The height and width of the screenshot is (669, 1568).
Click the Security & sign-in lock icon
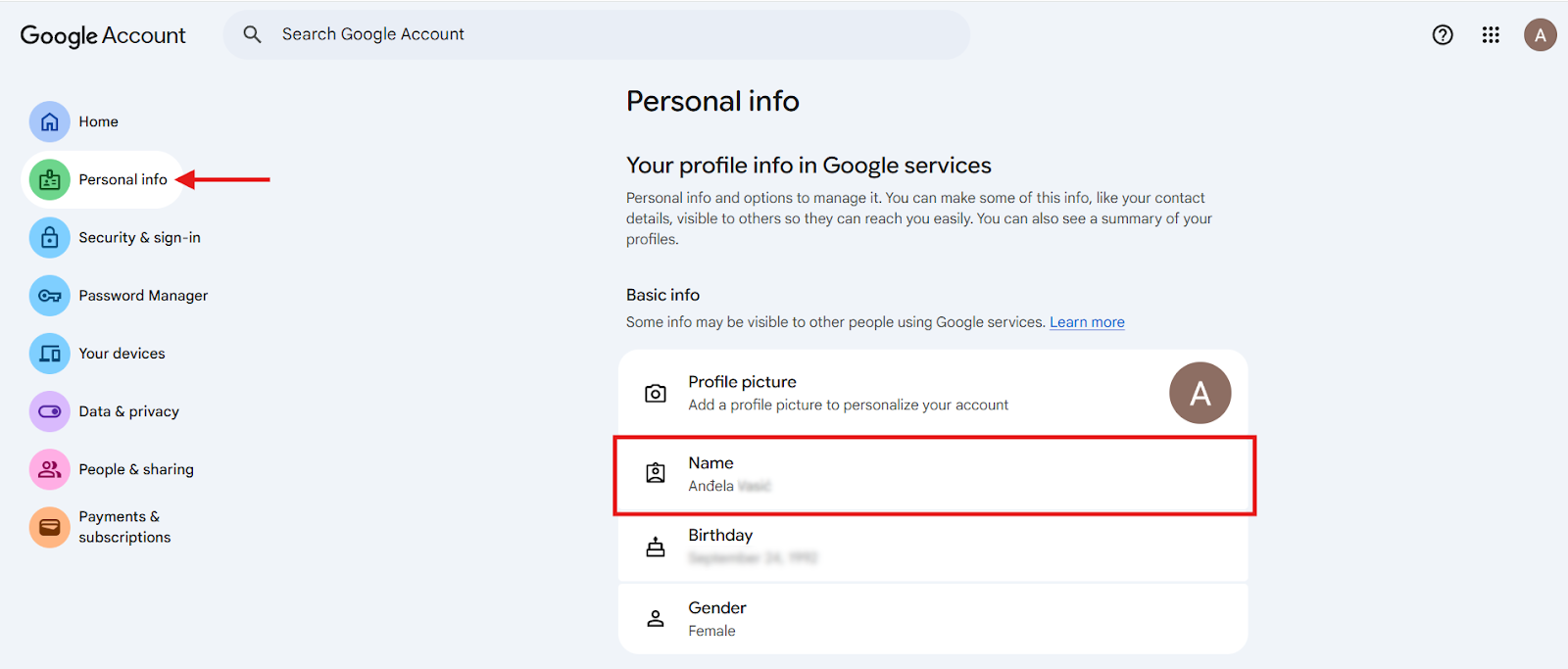[x=49, y=238]
